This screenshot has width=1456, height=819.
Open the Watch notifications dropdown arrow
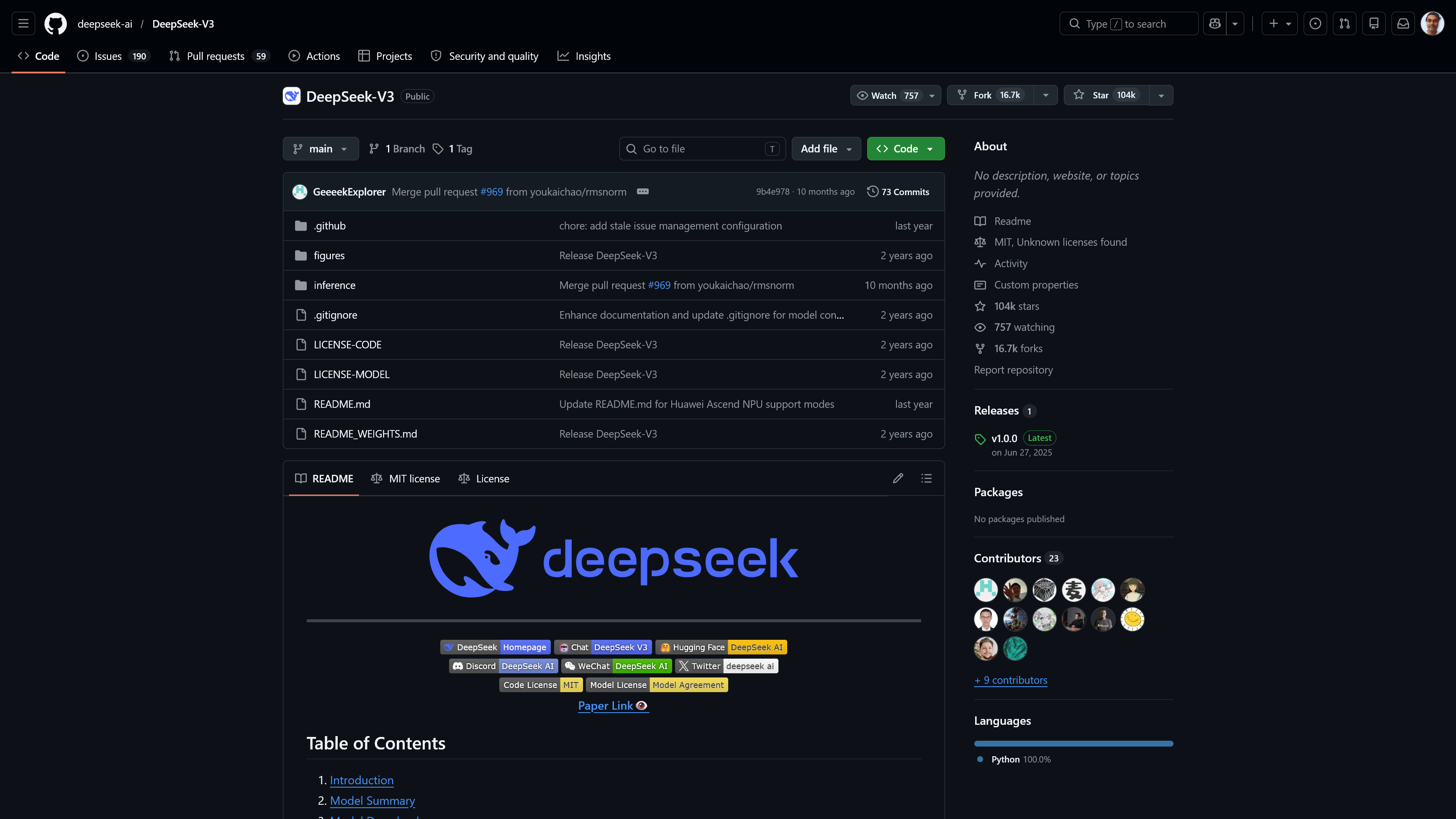932,95
